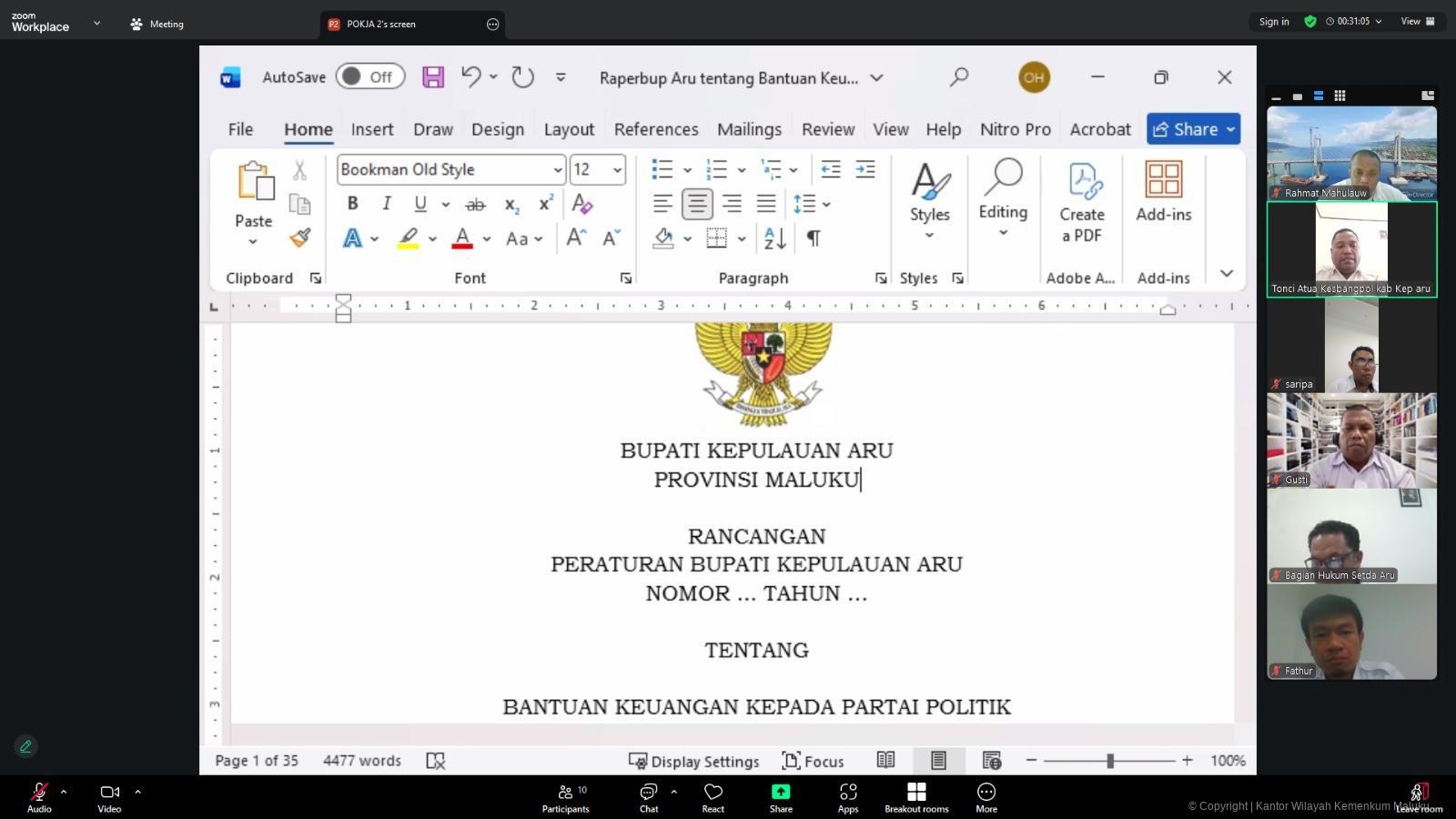Click the Italic formatting icon
The width and height of the screenshot is (1456, 819).
click(x=387, y=204)
